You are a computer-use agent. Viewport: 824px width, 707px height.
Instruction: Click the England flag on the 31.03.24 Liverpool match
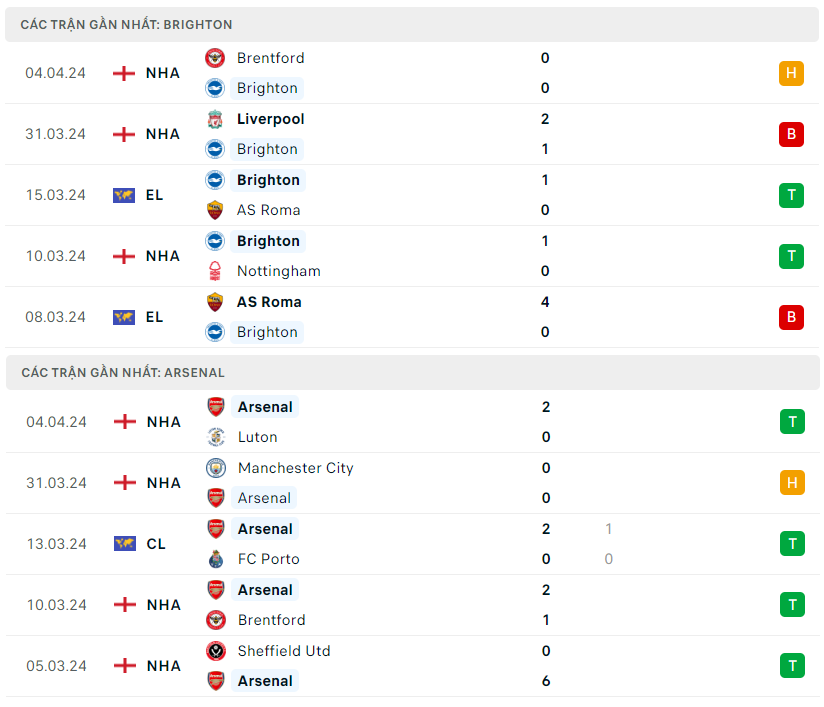click(x=124, y=134)
